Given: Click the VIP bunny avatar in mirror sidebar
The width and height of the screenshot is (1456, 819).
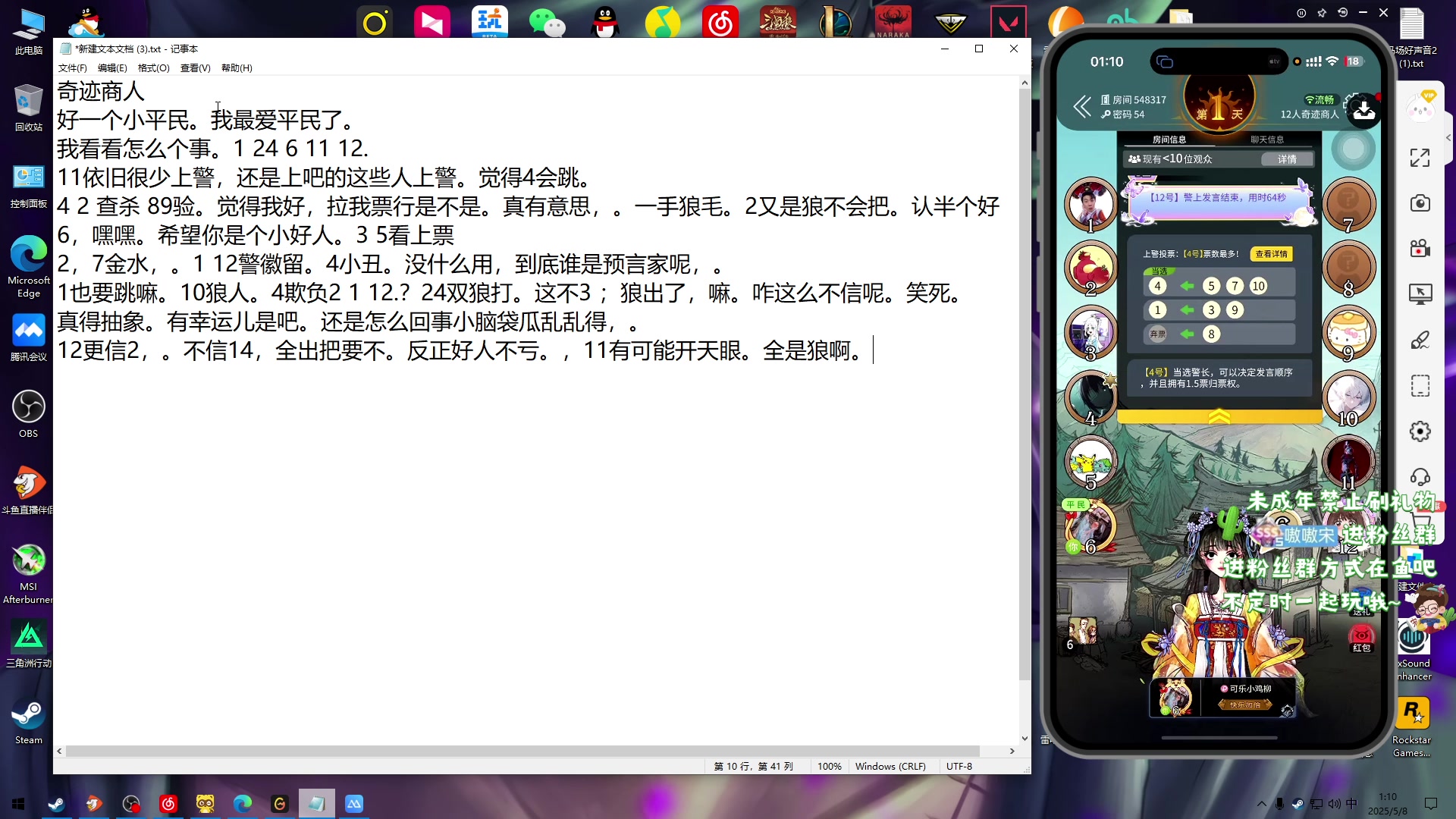Looking at the screenshot, I should (x=1420, y=108).
